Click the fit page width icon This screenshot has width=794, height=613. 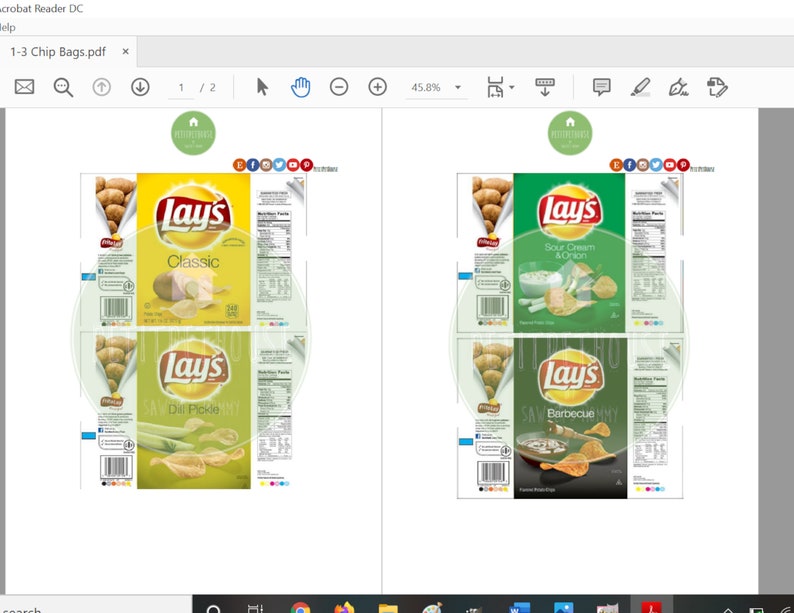[495, 87]
